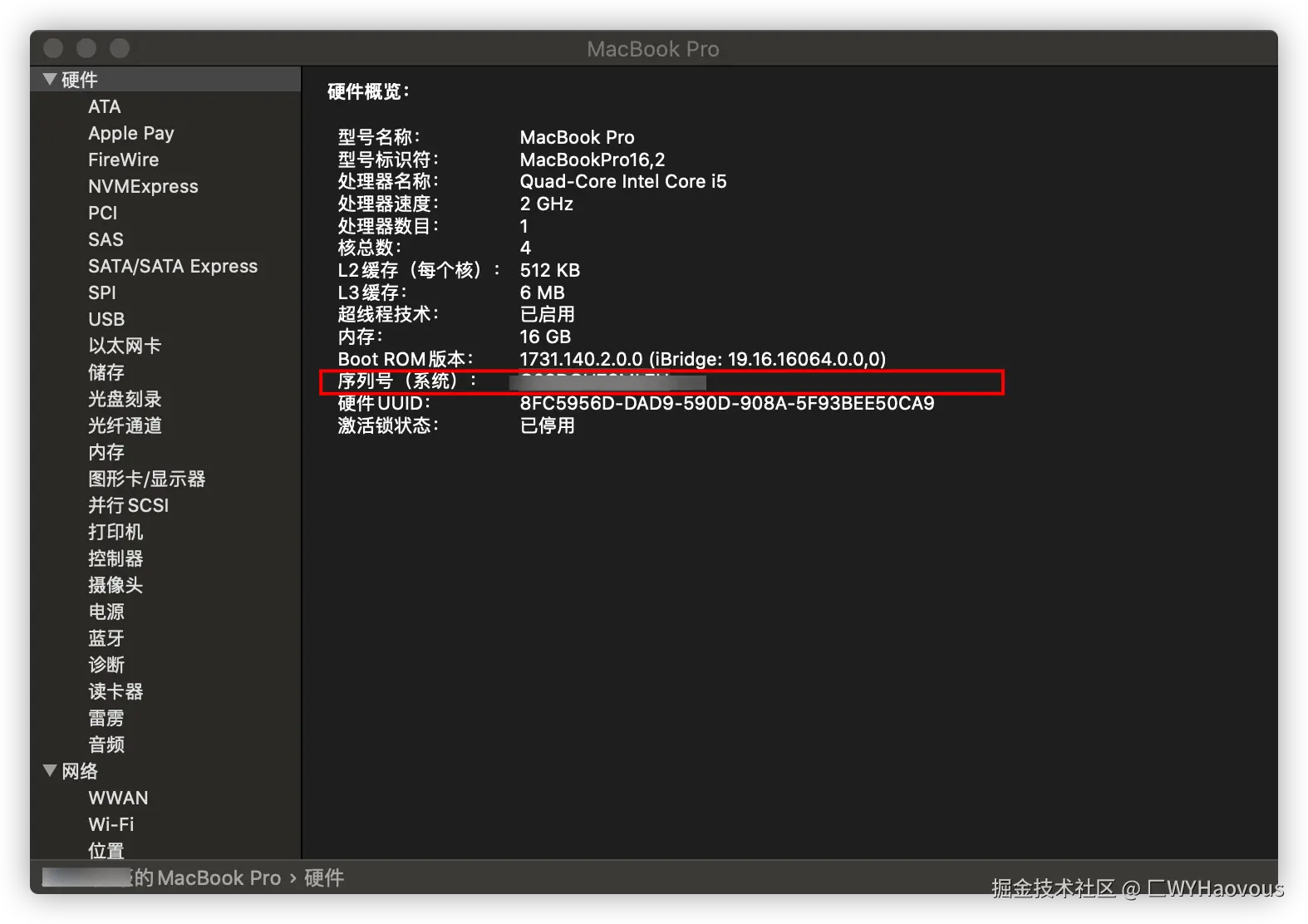
Task: Click the 超线程技术 label
Action: [x=388, y=314]
